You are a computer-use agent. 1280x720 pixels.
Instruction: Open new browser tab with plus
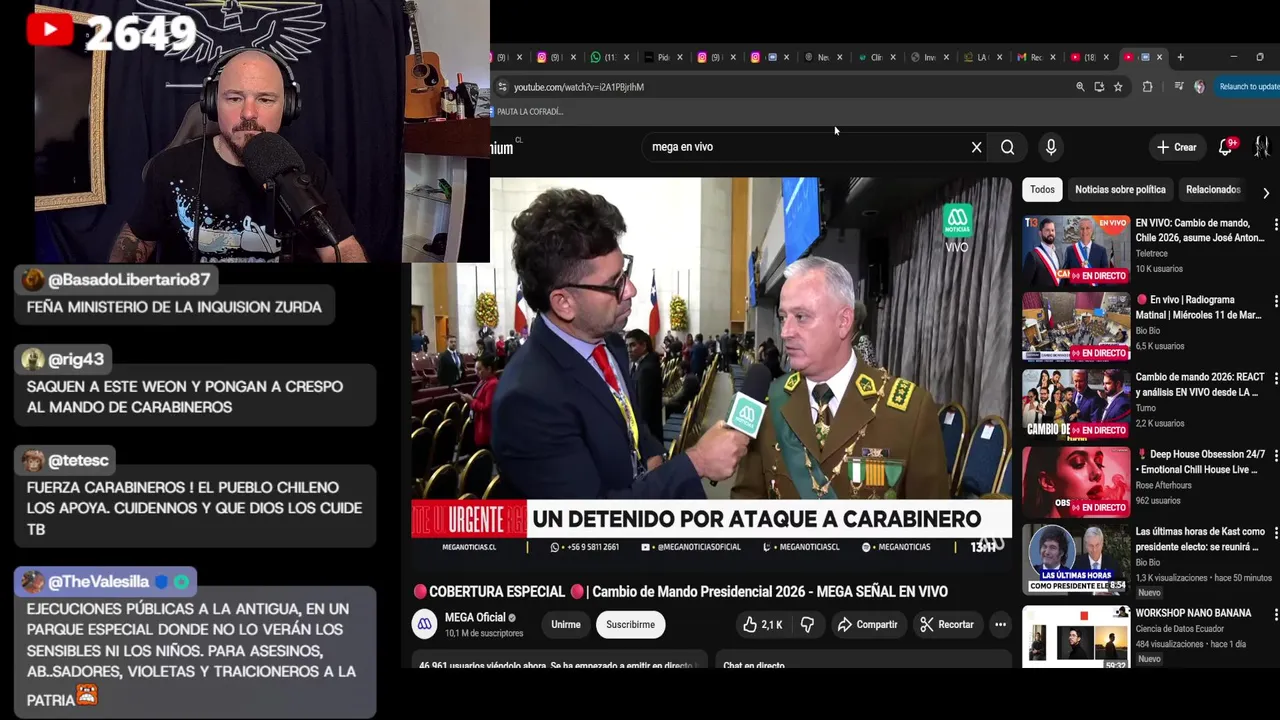(1180, 57)
